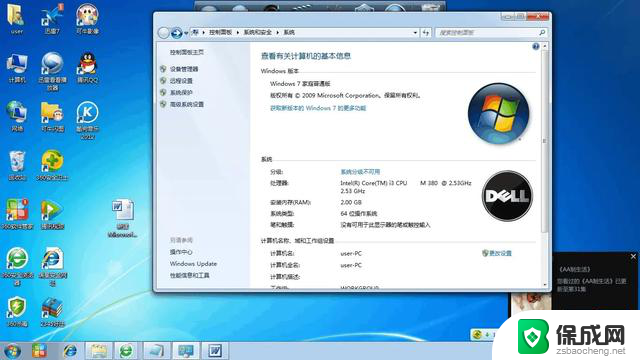Image resolution: width=640 pixels, height=360 pixels.
Task: Click the address bar refresh button
Action: point(426,33)
